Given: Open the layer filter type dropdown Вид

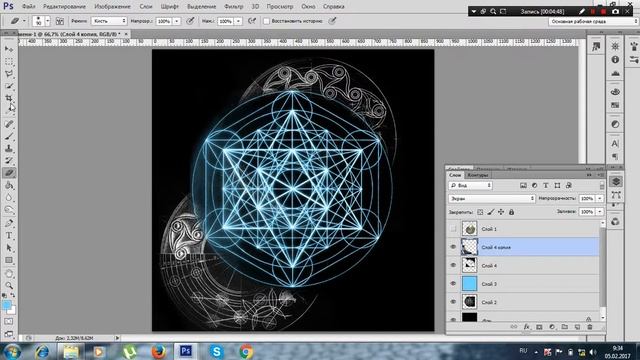Looking at the screenshot, I should (x=470, y=186).
